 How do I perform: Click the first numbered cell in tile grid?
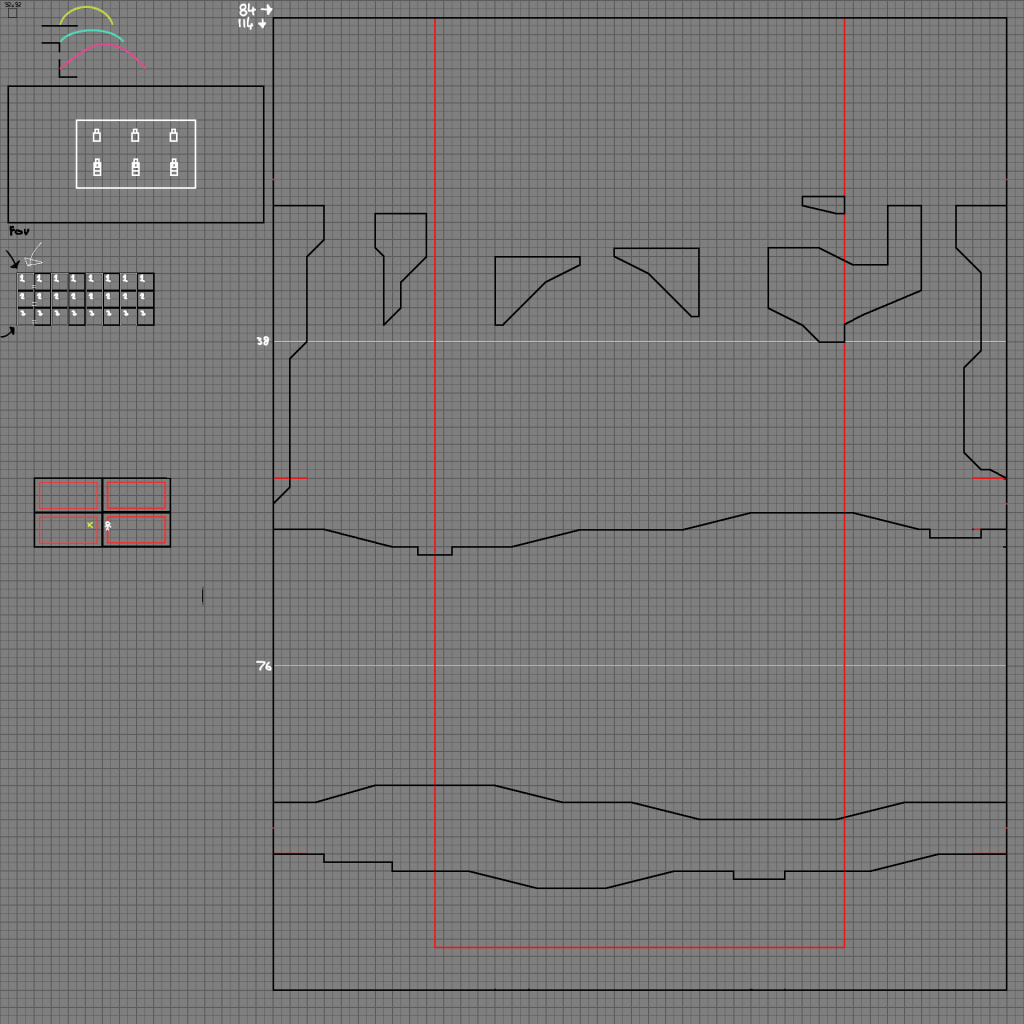[x=24, y=281]
